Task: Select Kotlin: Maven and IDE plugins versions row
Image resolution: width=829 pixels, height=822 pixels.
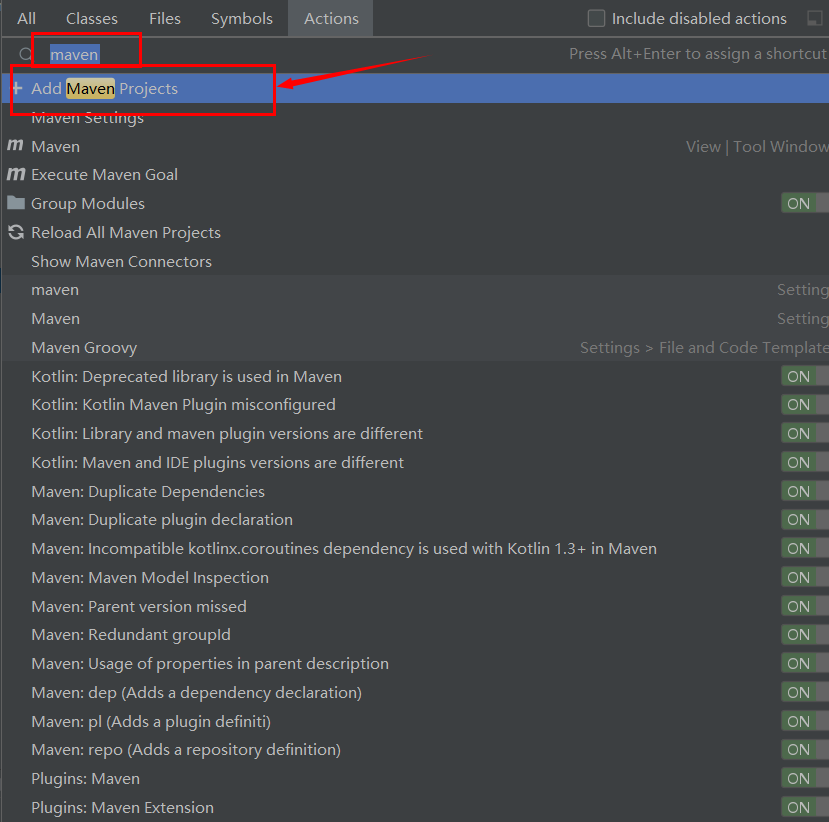Action: pos(415,463)
